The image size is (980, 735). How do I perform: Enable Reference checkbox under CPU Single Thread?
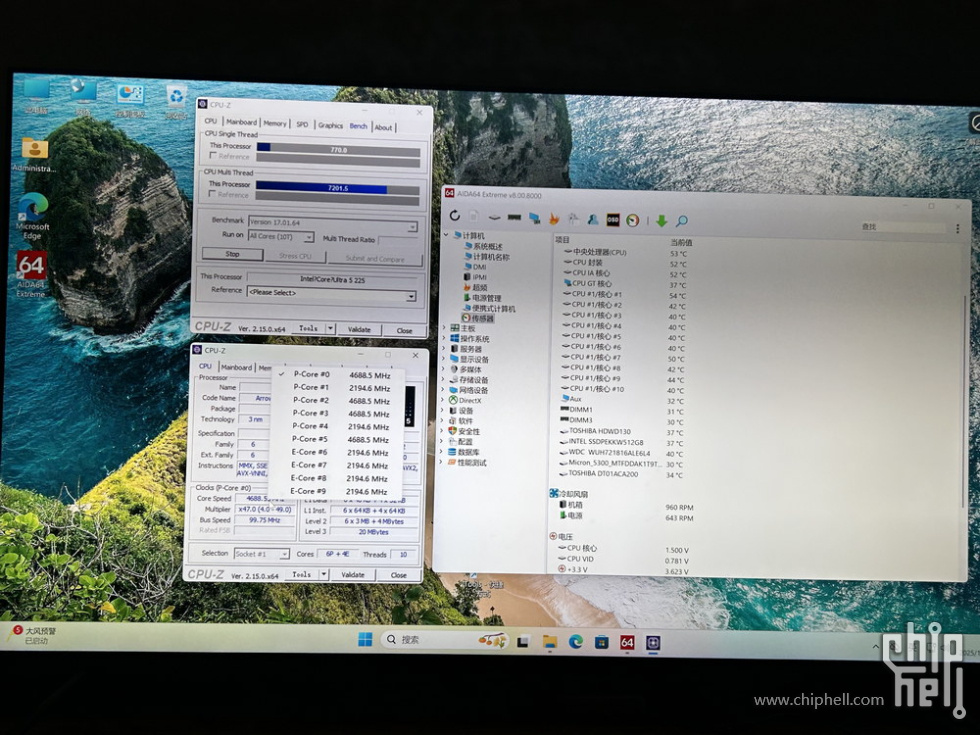click(x=212, y=156)
